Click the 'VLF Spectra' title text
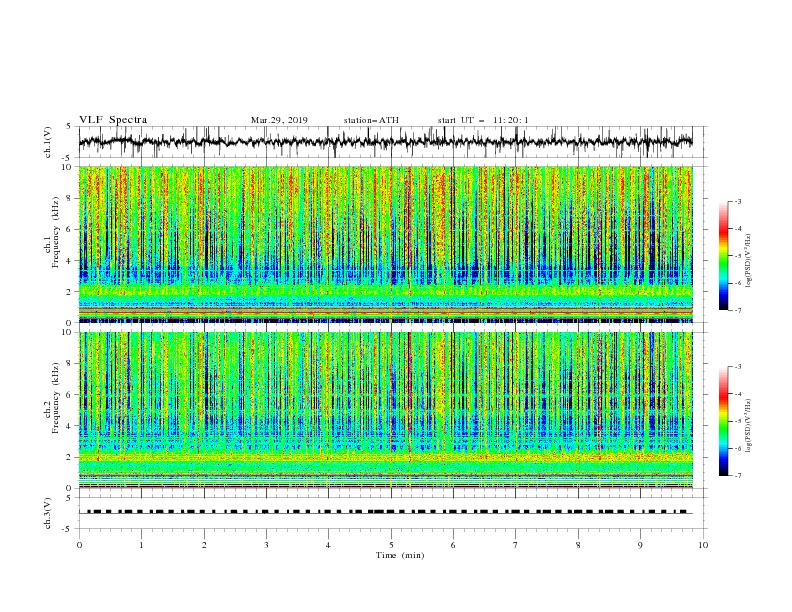This screenshot has height=612, width=792. coord(113,120)
